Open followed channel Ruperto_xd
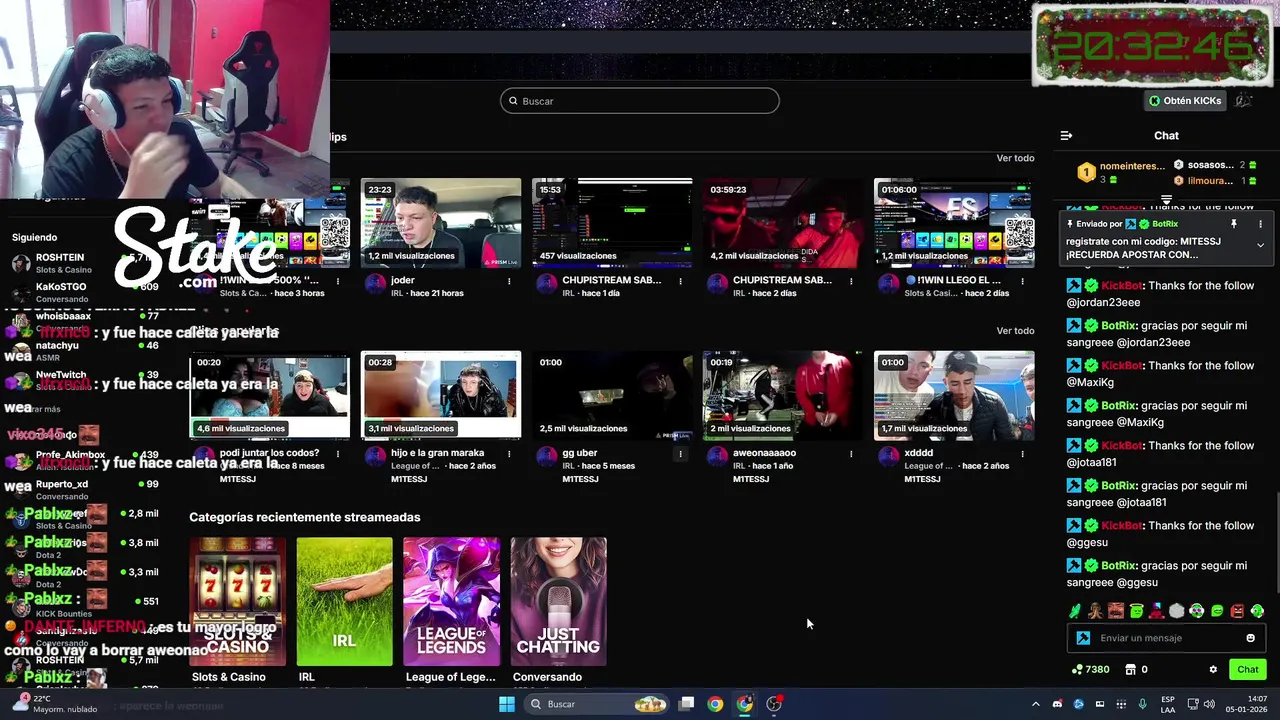The image size is (1280, 720). 85,490
